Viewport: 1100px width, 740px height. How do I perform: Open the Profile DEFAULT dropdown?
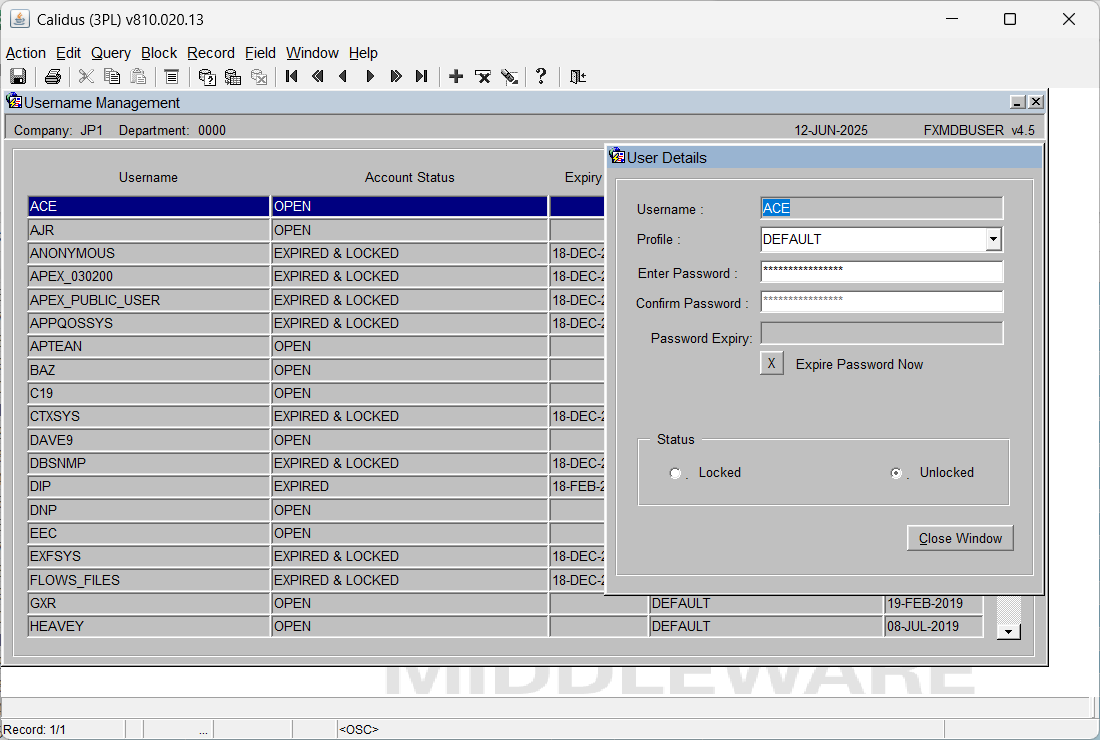click(993, 239)
